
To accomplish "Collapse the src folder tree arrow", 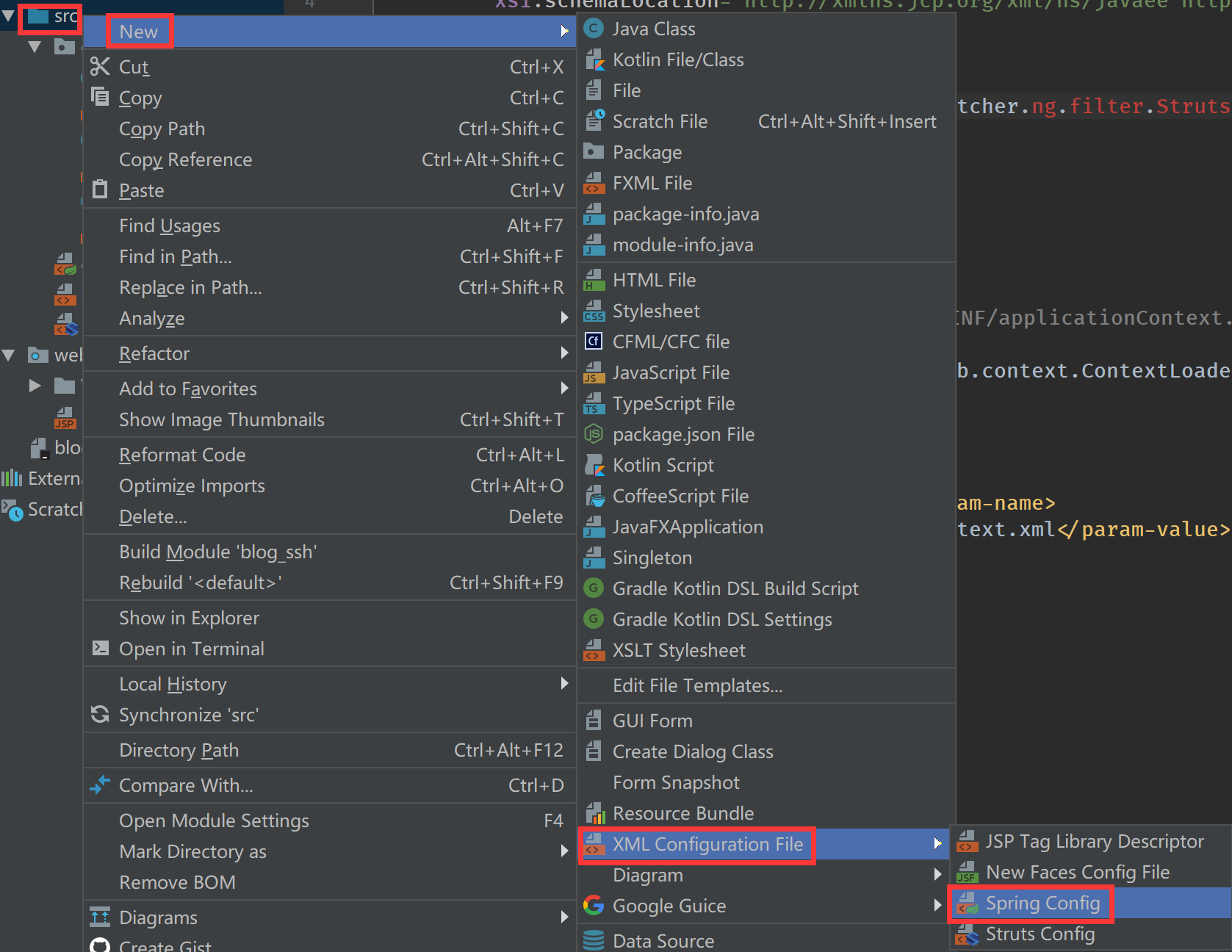I will coord(8,15).
